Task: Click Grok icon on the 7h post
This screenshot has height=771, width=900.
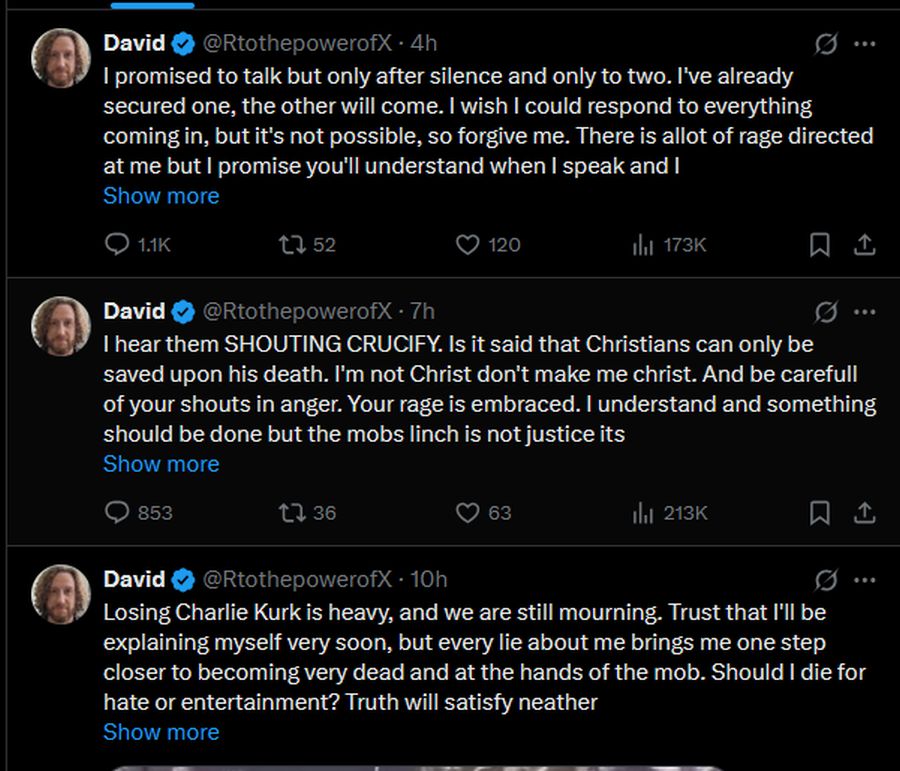Action: [826, 311]
